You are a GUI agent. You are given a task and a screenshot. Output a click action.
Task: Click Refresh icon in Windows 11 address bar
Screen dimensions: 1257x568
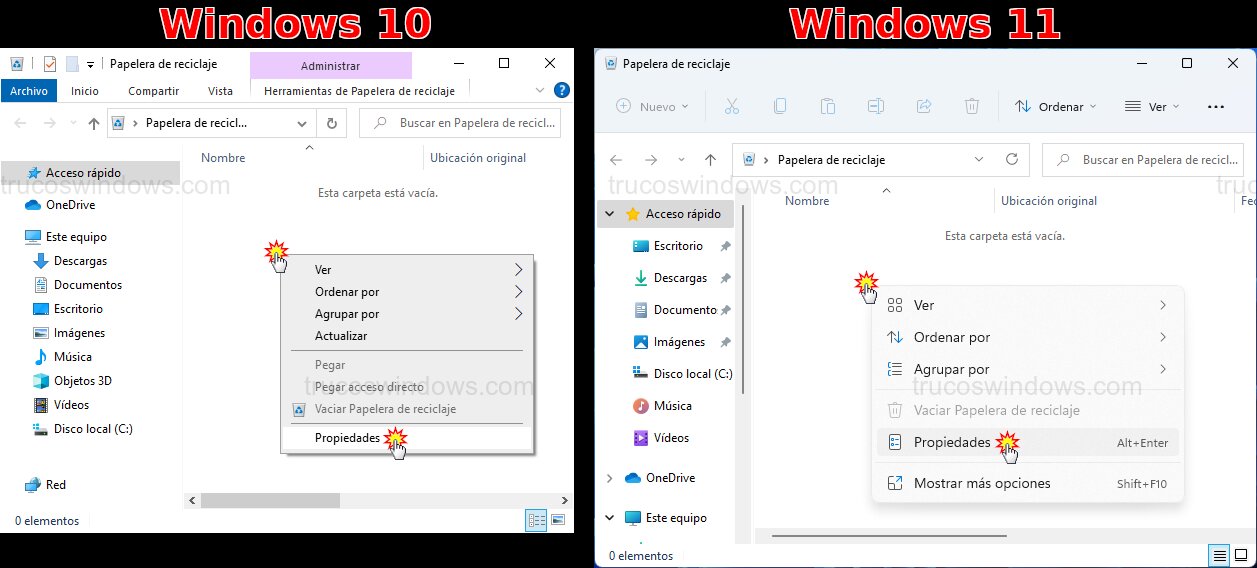coord(1012,159)
